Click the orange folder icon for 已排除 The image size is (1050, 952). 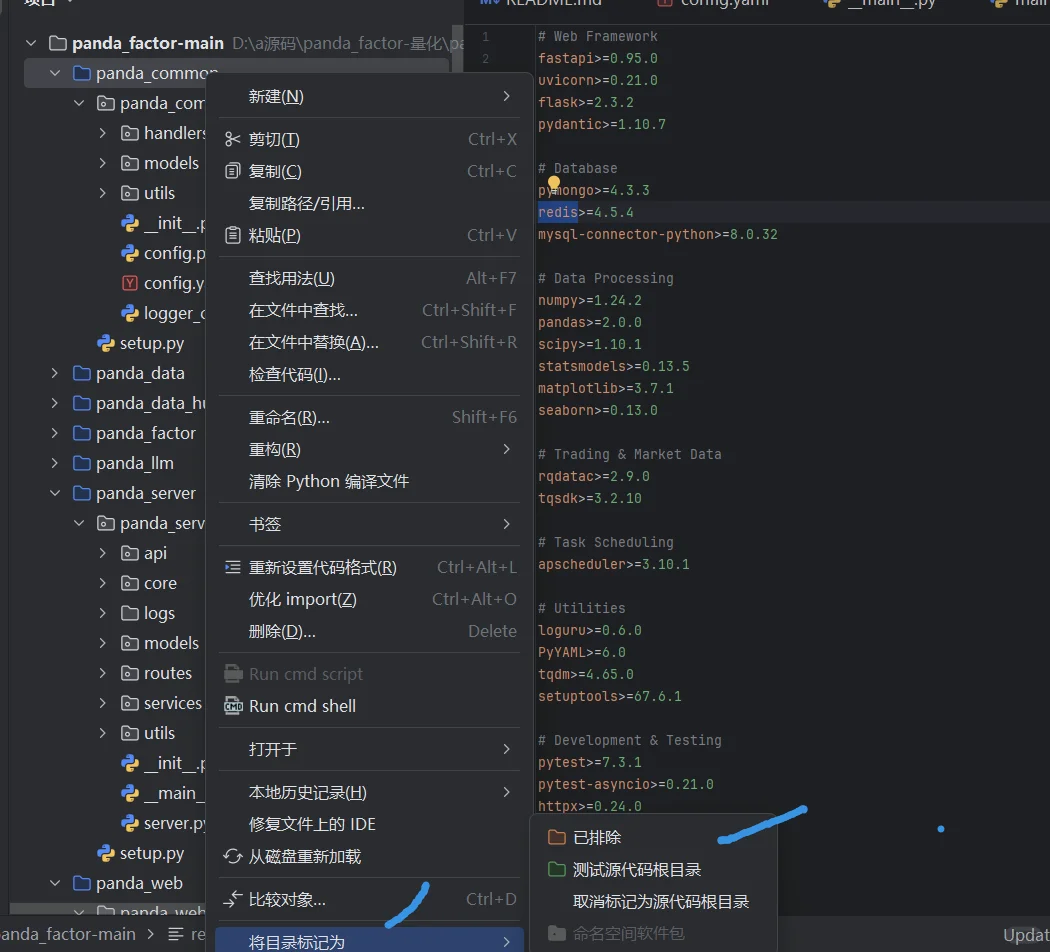pos(556,837)
